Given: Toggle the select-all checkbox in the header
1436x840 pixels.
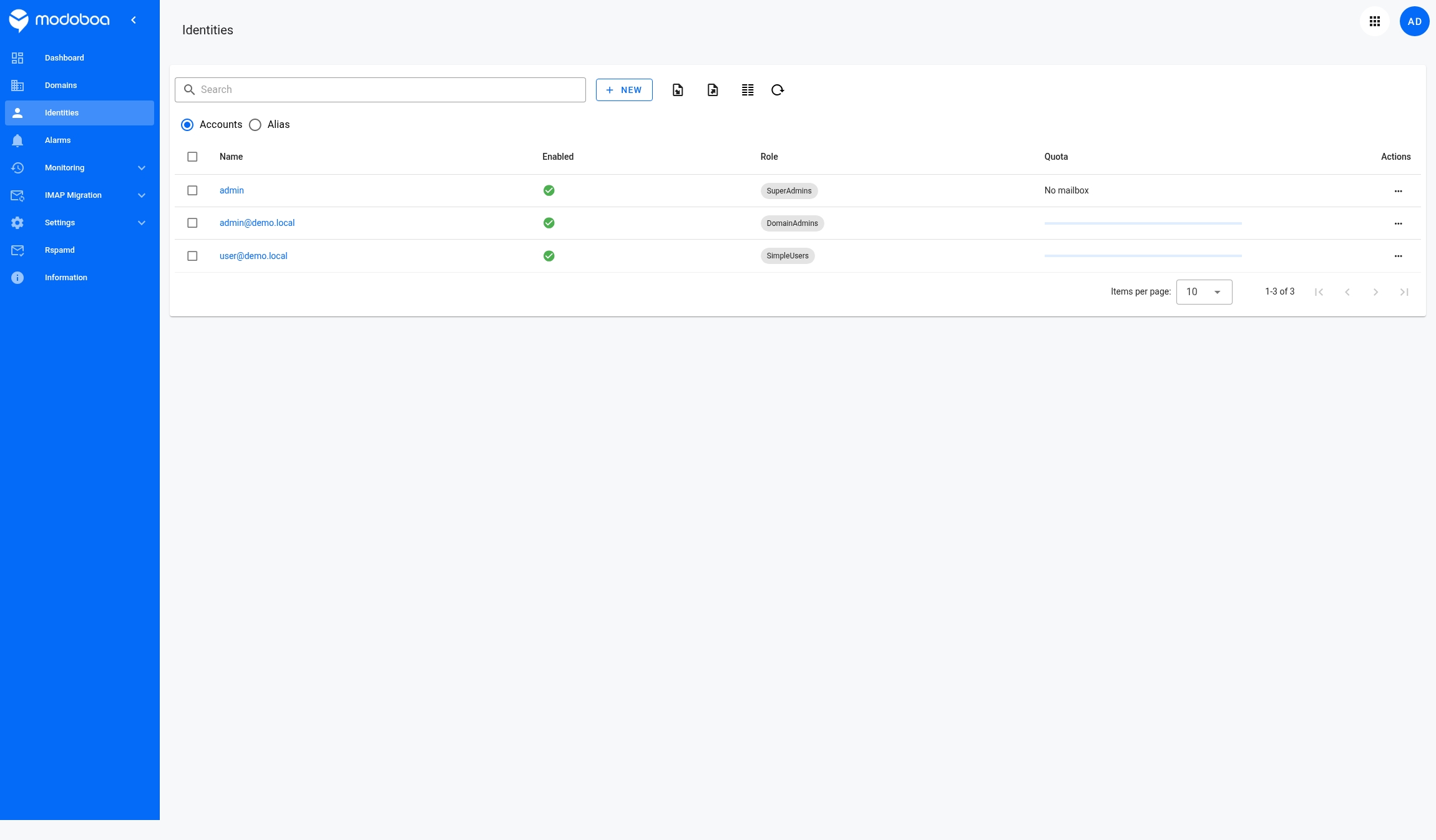Looking at the screenshot, I should coord(192,157).
